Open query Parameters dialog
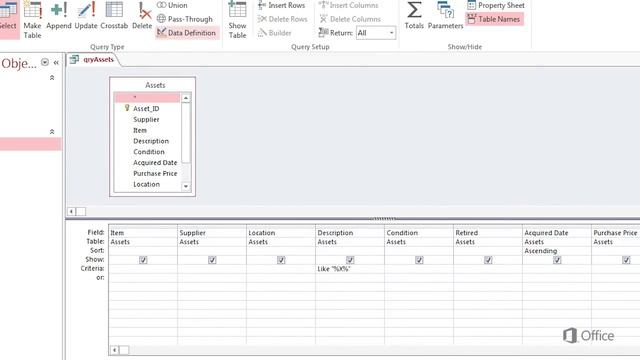 445,16
